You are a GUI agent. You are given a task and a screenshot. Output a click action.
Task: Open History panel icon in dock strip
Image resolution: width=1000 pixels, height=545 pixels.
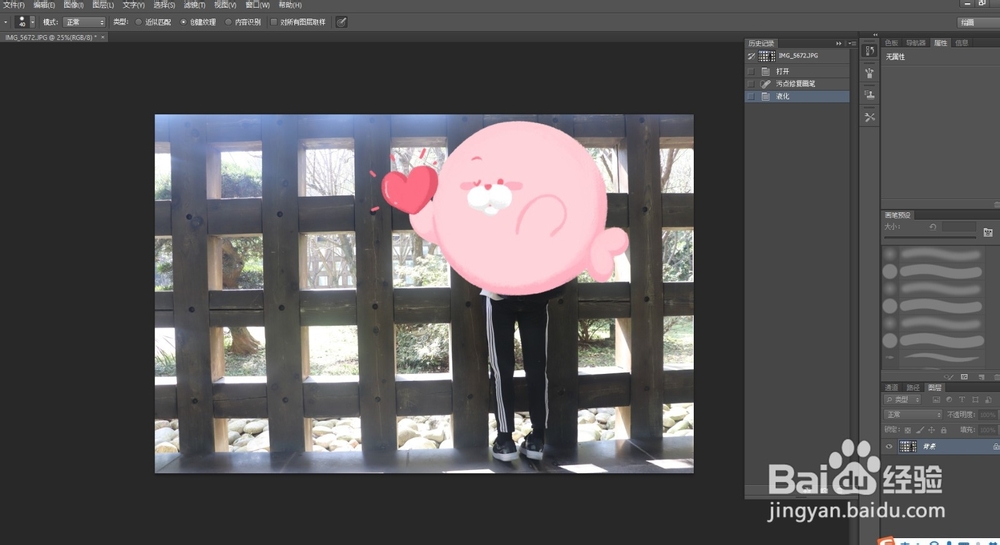click(x=869, y=51)
